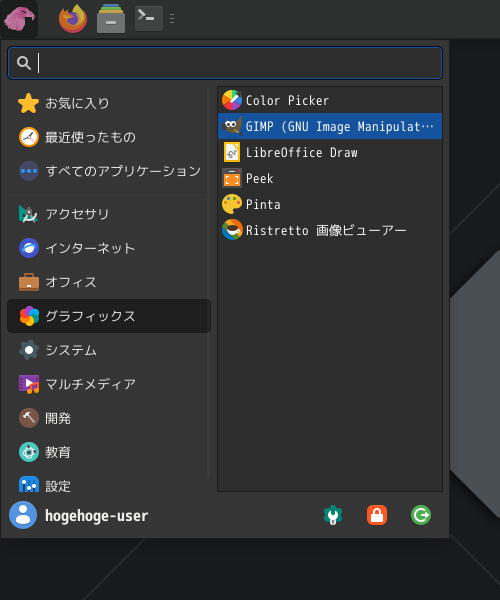Launch the terminal from the panel

click(x=149, y=18)
